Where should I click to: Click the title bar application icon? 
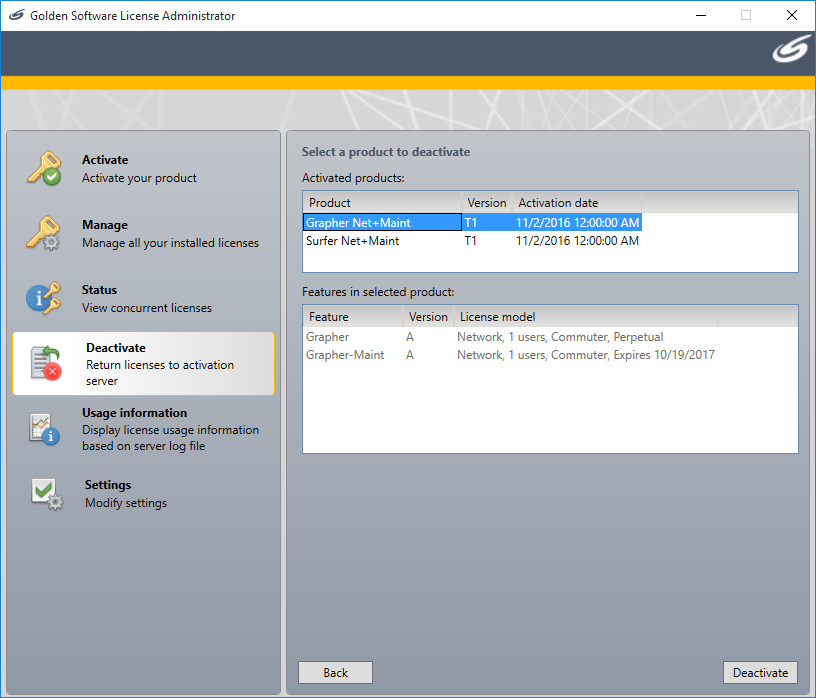click(15, 15)
